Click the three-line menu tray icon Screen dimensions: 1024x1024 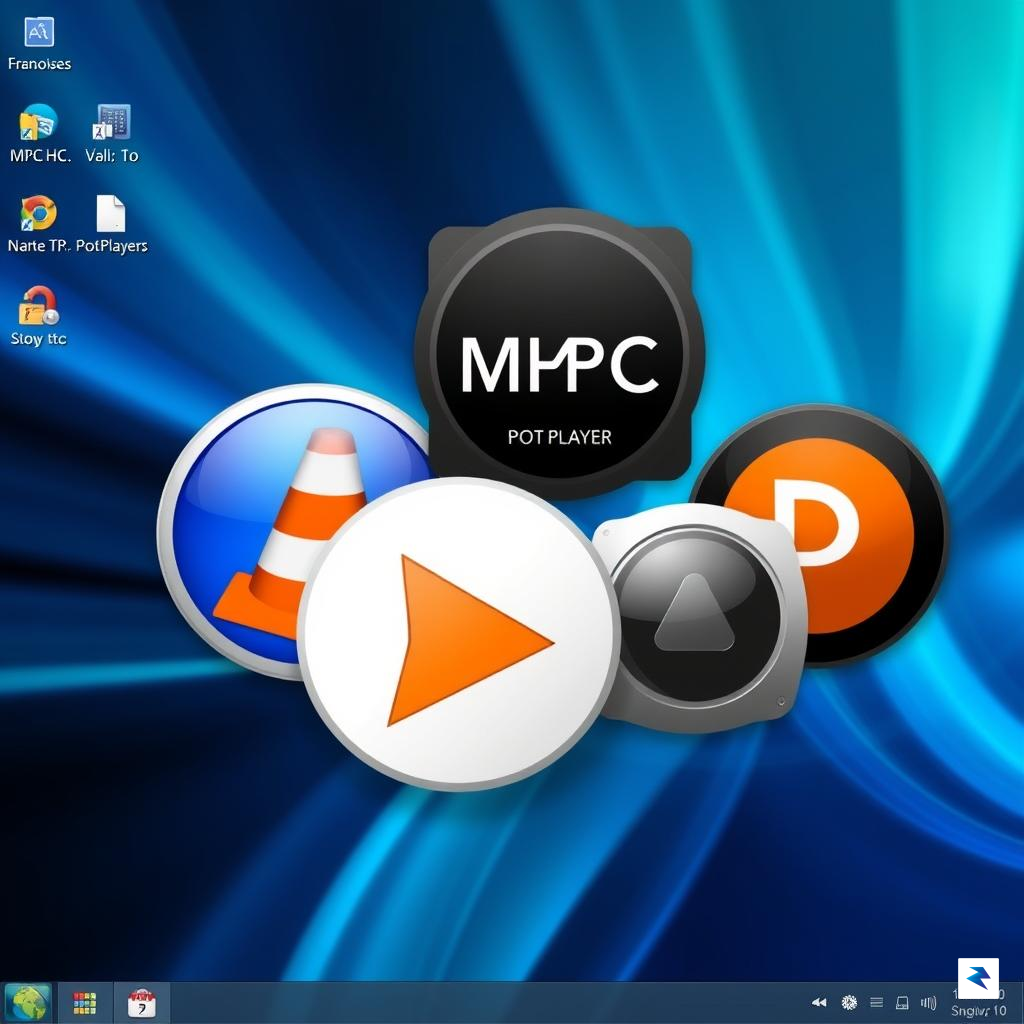click(876, 1002)
